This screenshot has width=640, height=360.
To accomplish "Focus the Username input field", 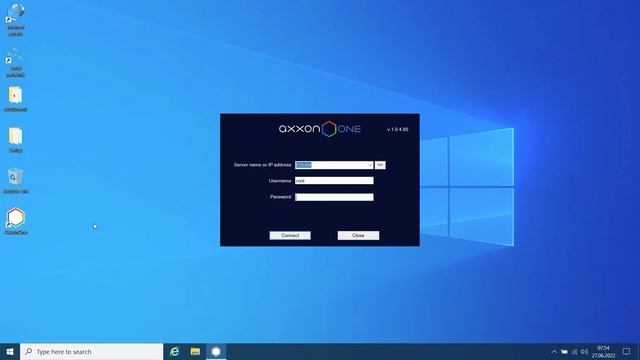I will (x=334, y=181).
